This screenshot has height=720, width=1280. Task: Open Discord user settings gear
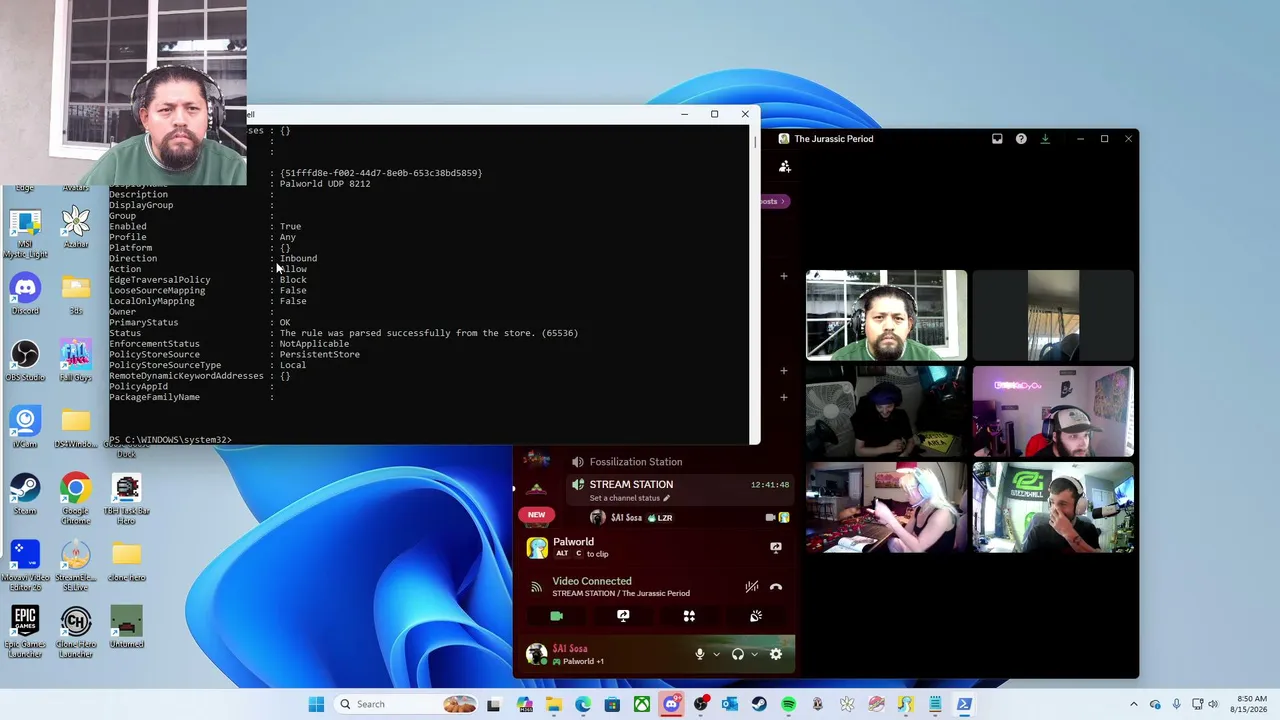pyautogui.click(x=776, y=654)
